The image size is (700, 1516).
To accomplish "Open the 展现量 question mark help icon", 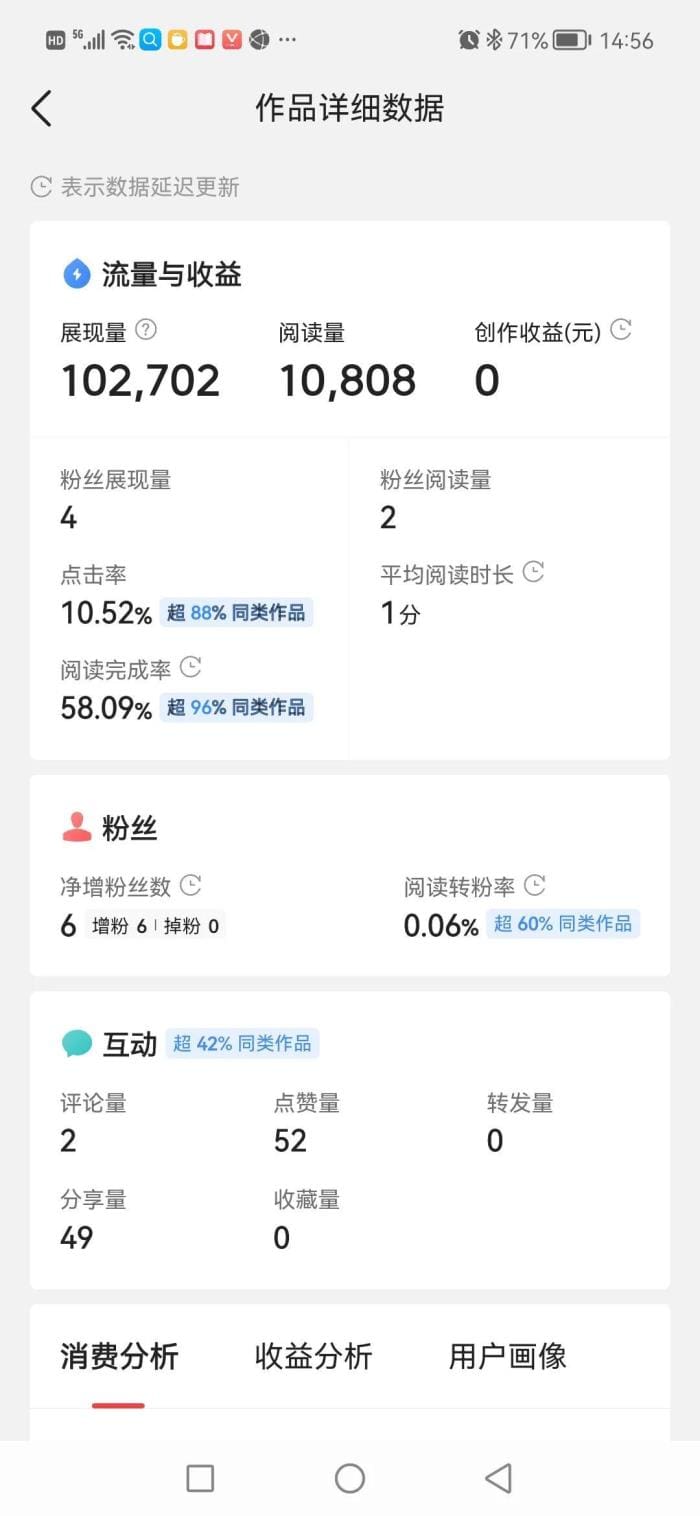I will coord(145,331).
